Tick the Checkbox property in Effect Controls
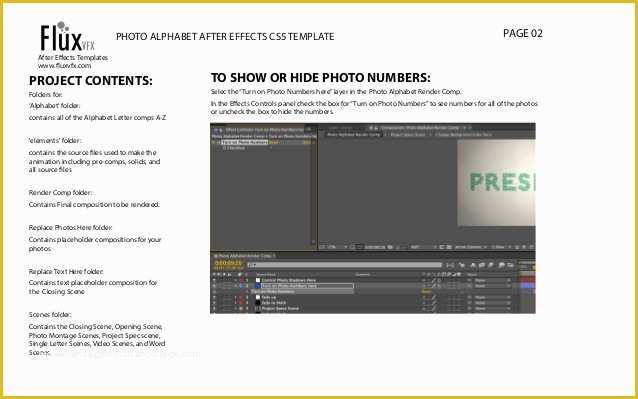Image resolution: width=638 pixels, height=399 pixels. pos(271,148)
